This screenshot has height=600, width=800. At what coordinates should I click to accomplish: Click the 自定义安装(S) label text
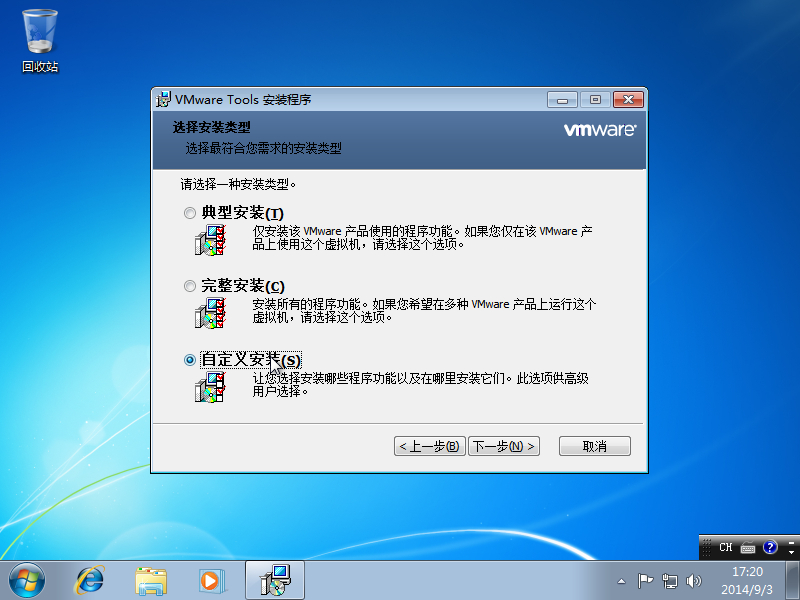(x=251, y=360)
